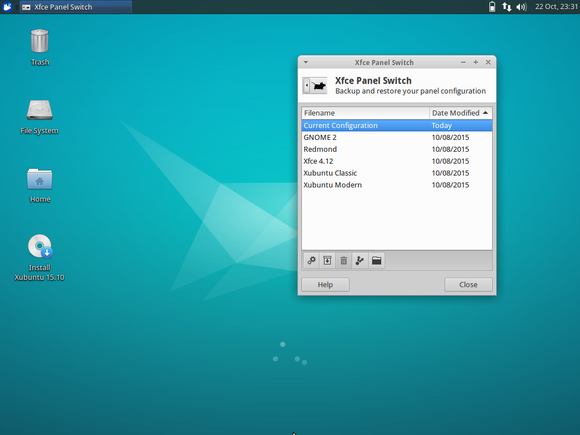Select the GNOME 2 layout row

pyautogui.click(x=397, y=137)
